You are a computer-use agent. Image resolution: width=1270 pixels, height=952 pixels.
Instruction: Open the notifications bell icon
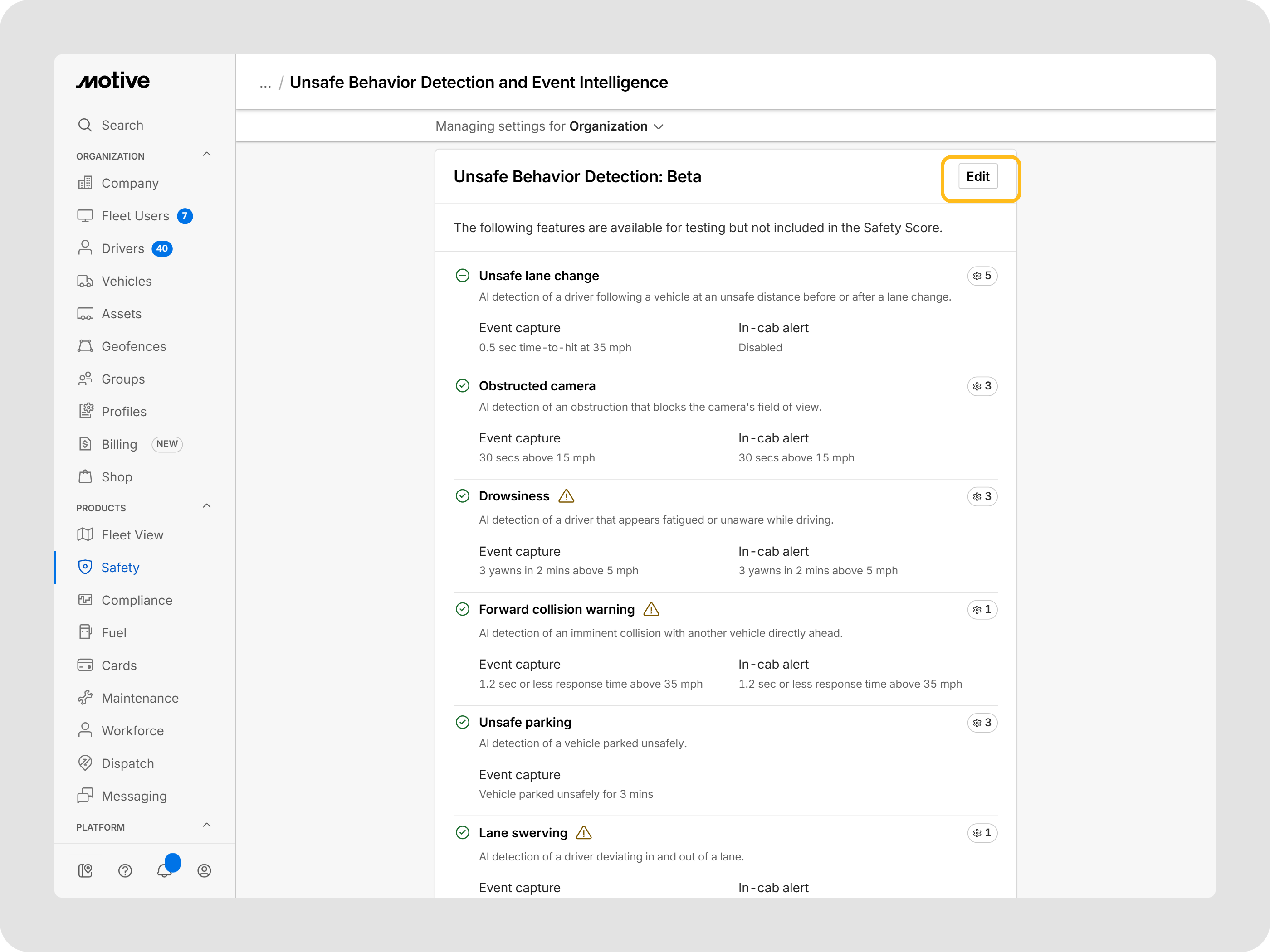point(165,870)
